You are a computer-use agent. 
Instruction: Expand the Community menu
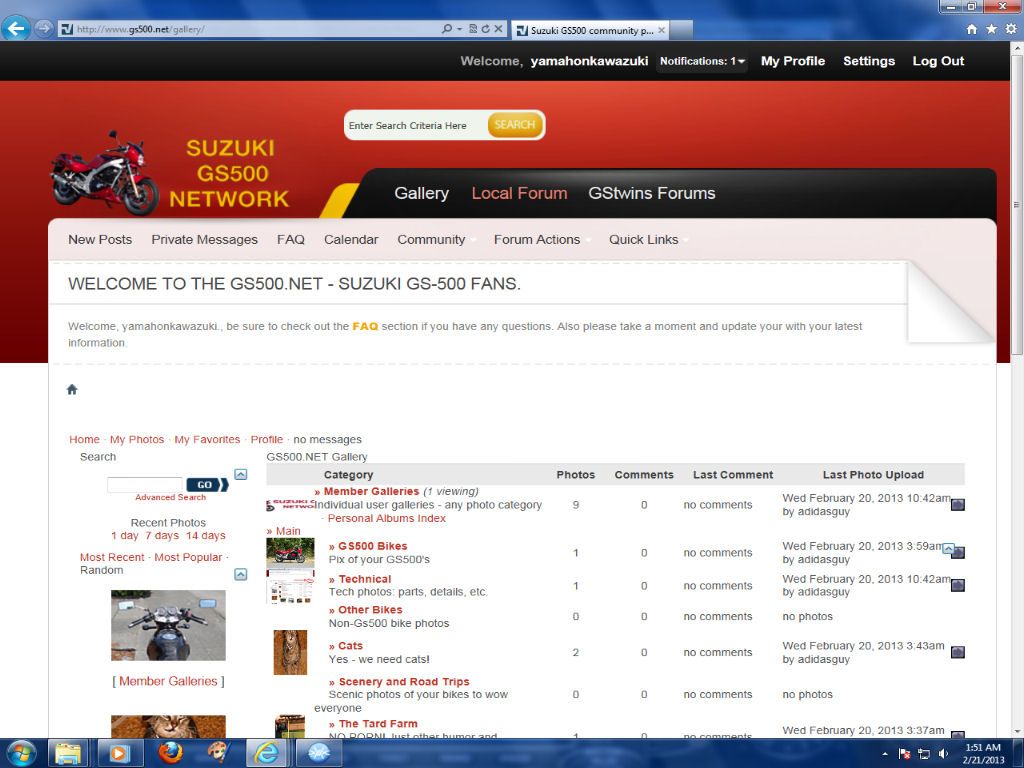(431, 240)
